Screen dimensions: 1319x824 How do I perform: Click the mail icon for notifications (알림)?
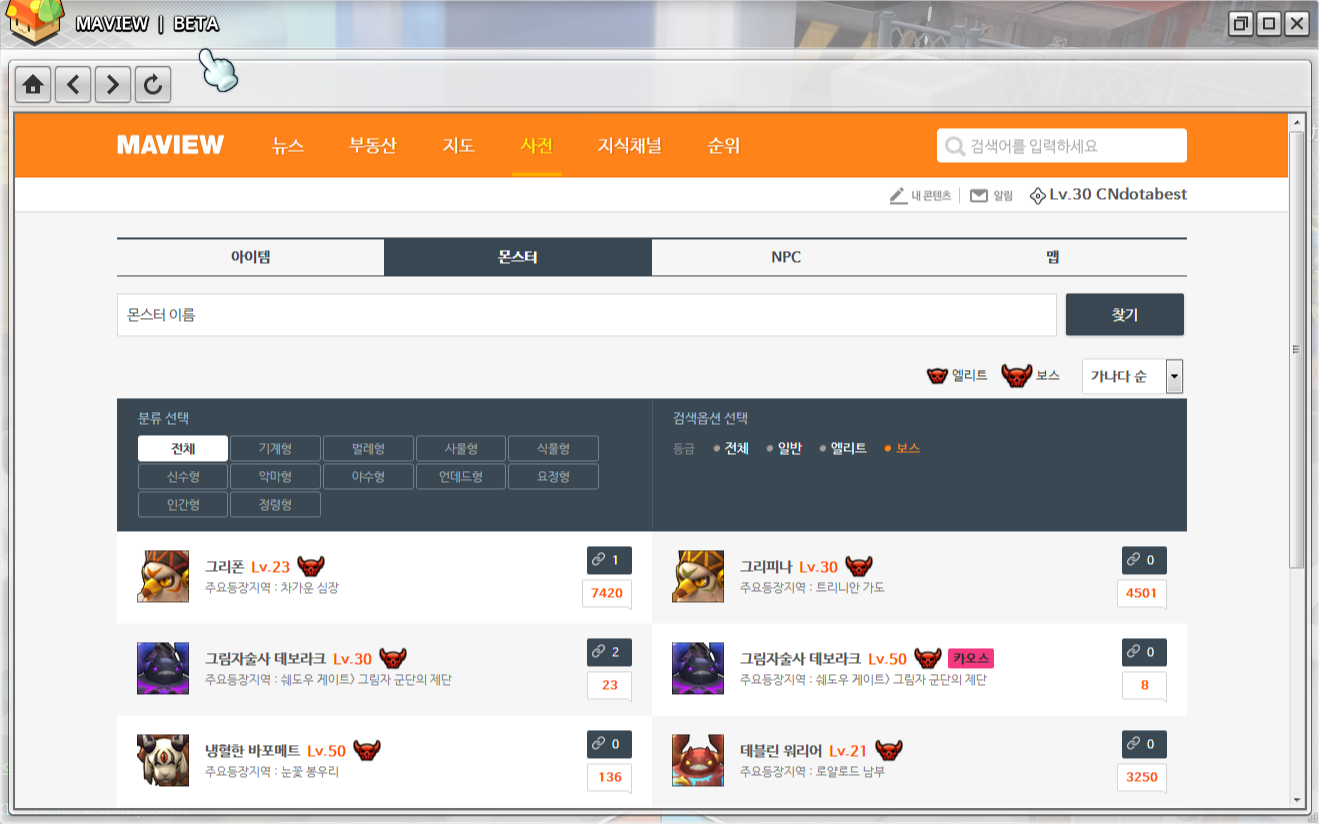[979, 196]
